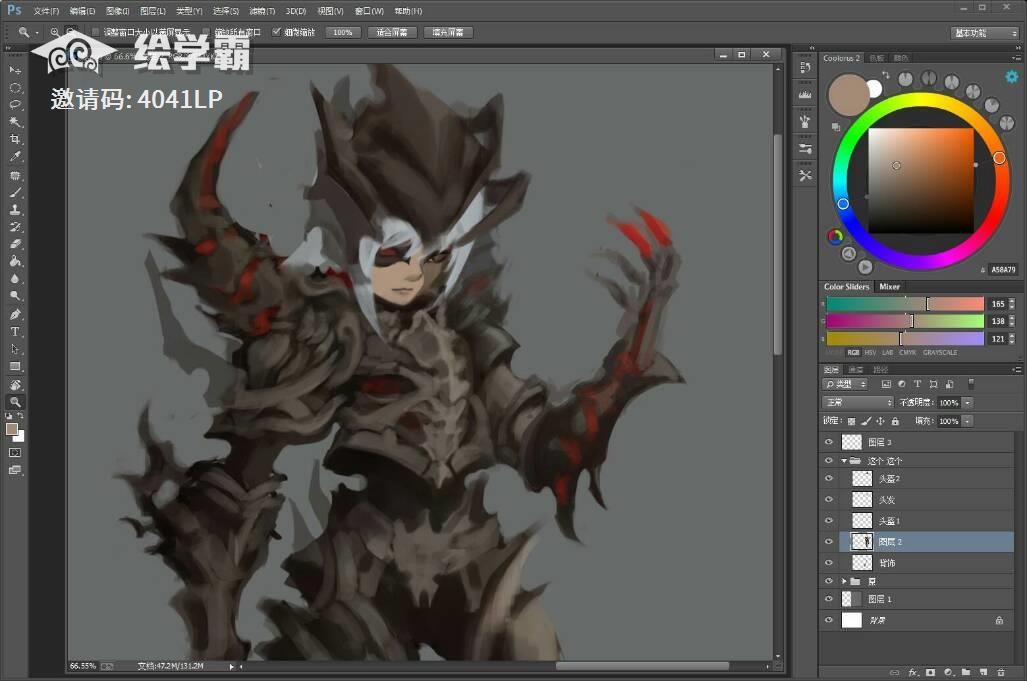The image size is (1027, 681).
Task: Open the Layers panel flyout menu
Action: coord(1017,370)
